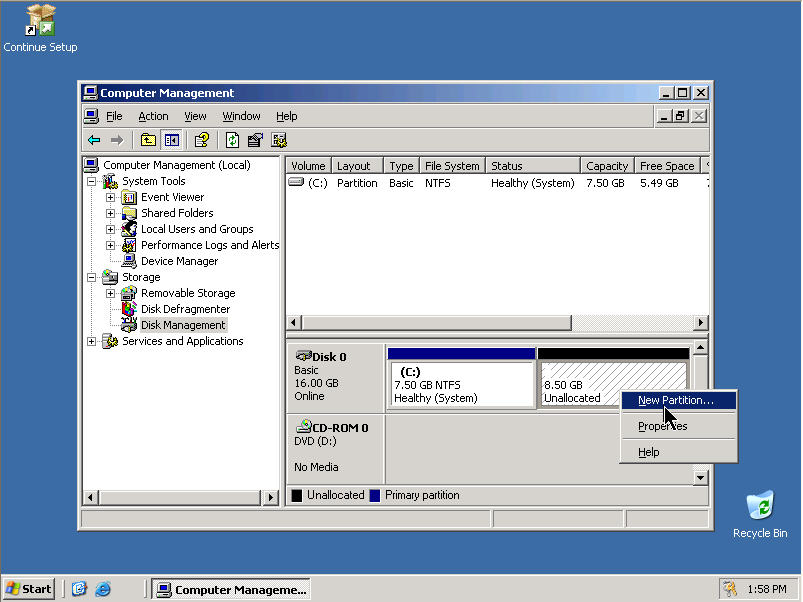Open the Action menu
803x602 pixels.
pos(153,116)
